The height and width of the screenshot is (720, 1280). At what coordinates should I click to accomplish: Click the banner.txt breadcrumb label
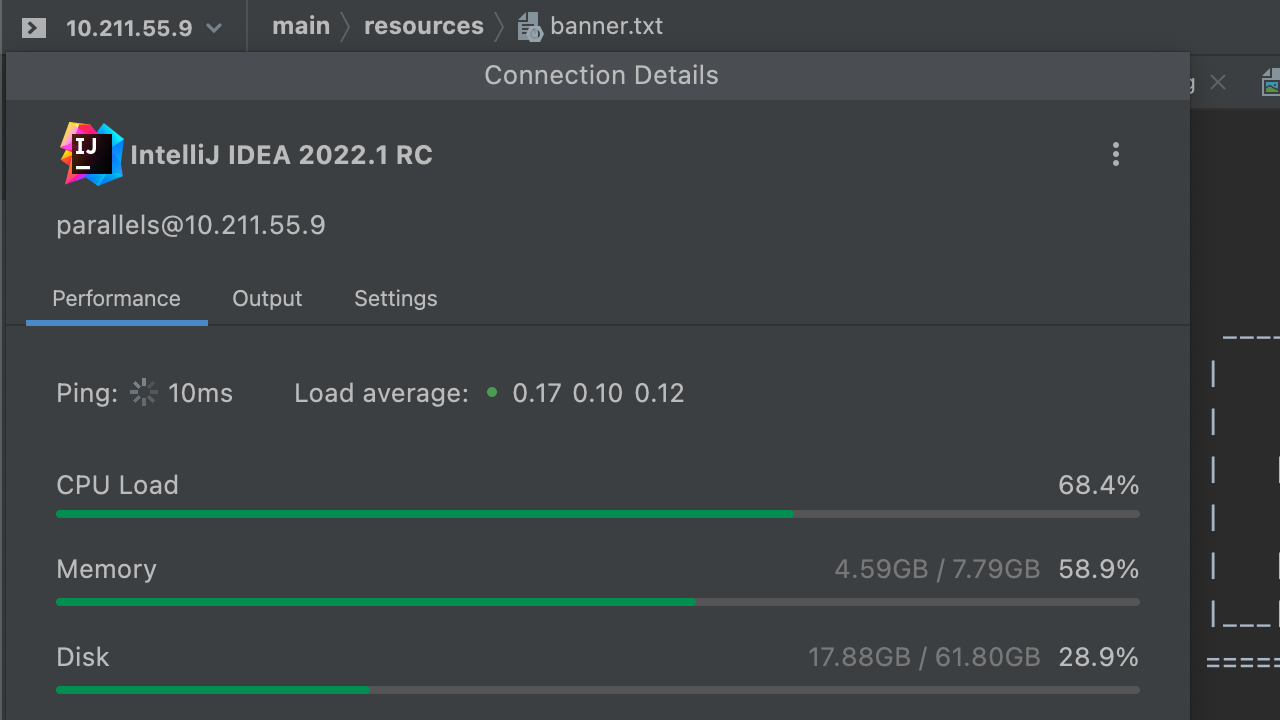click(606, 26)
